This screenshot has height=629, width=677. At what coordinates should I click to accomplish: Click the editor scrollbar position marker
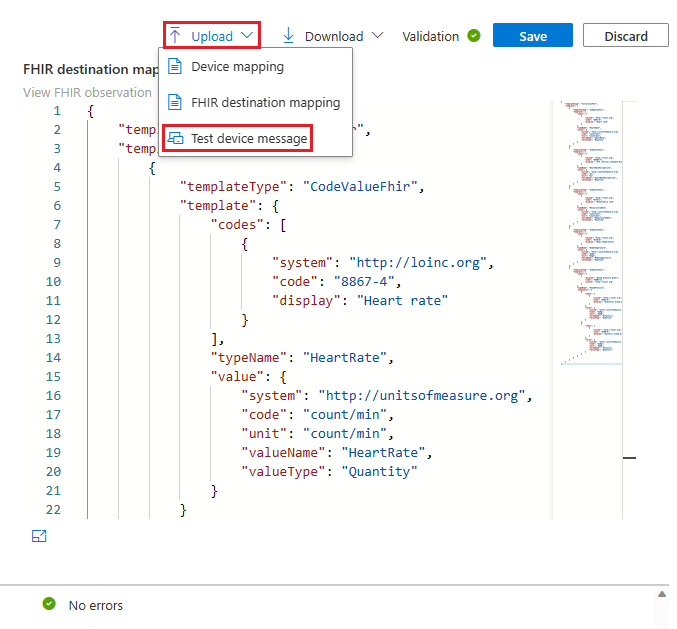pyautogui.click(x=630, y=457)
